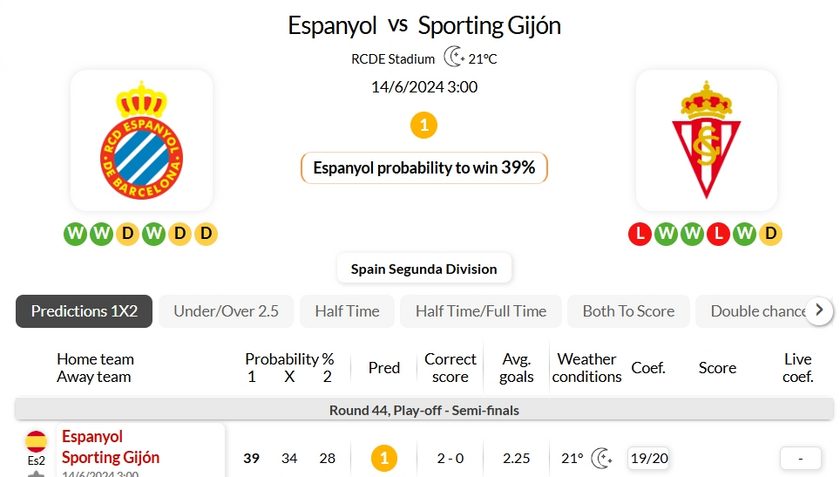
Task: Click the Spain Segunda Division button
Action: [x=424, y=269]
